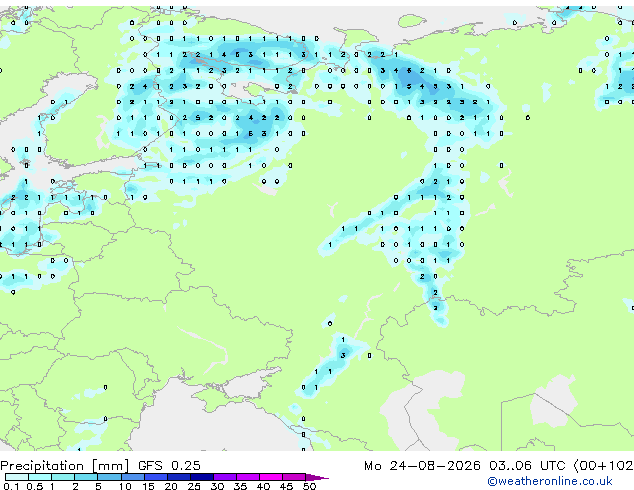
Task: Click the '(00+102' forecast offset text
Action: point(603,466)
